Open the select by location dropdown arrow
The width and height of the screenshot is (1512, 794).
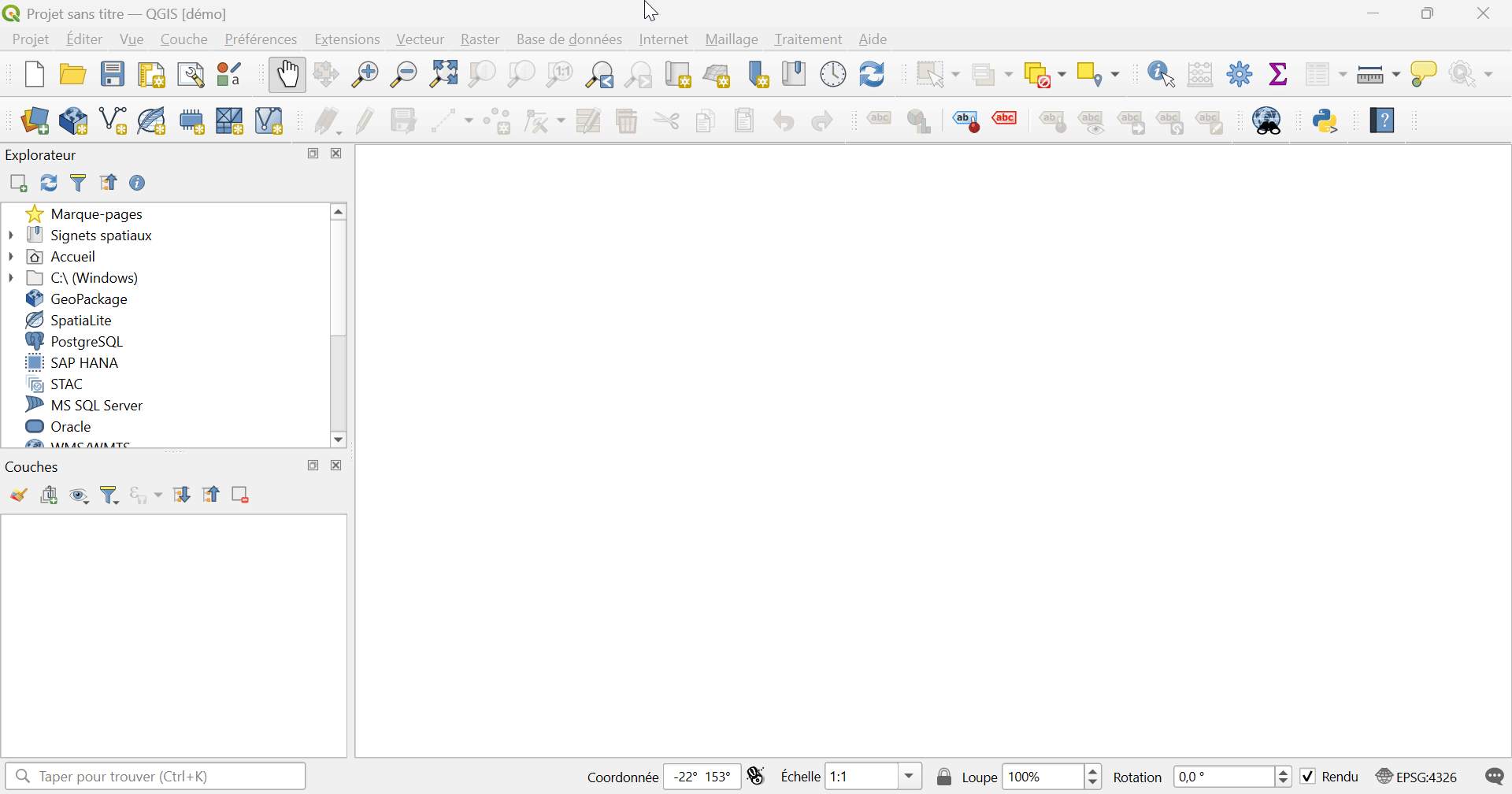coord(1114,75)
